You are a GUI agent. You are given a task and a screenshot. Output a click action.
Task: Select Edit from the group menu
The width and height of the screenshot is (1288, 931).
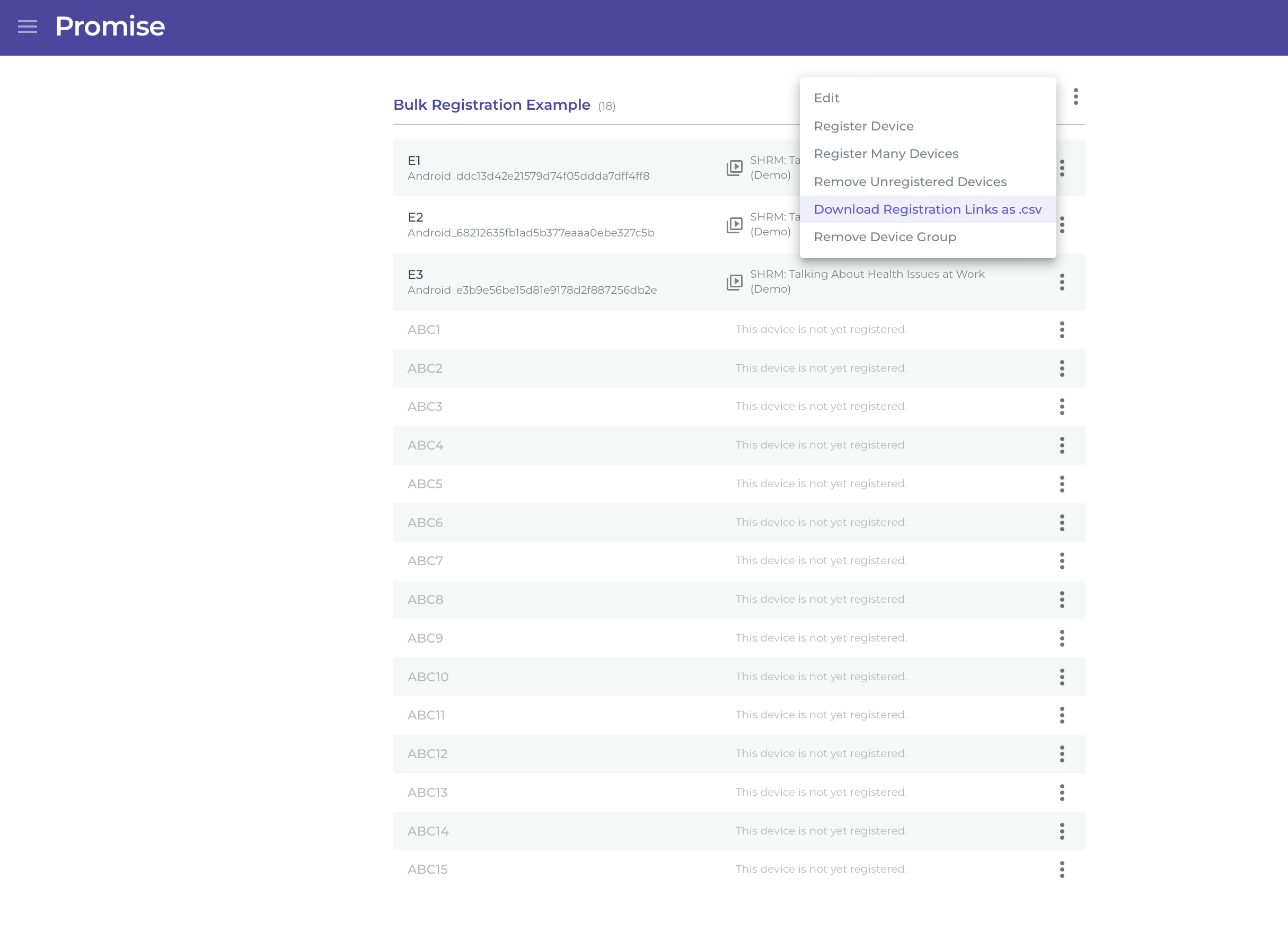point(826,98)
